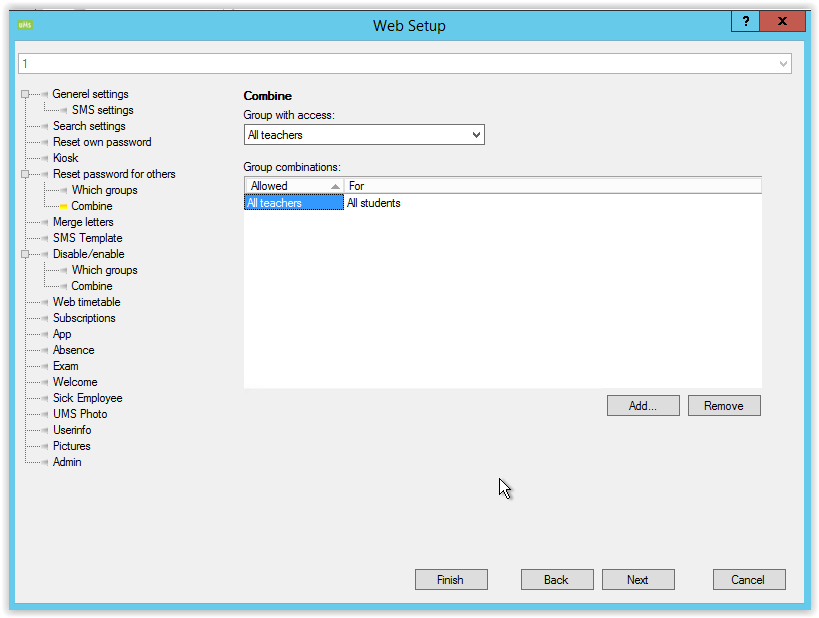Click the help question mark button
This screenshot has height=618, width=819.
click(x=745, y=22)
